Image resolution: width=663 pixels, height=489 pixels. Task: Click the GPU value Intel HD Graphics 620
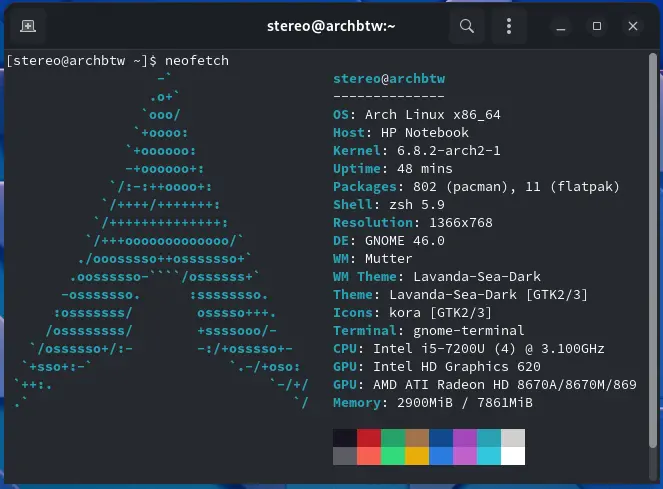[457, 366]
